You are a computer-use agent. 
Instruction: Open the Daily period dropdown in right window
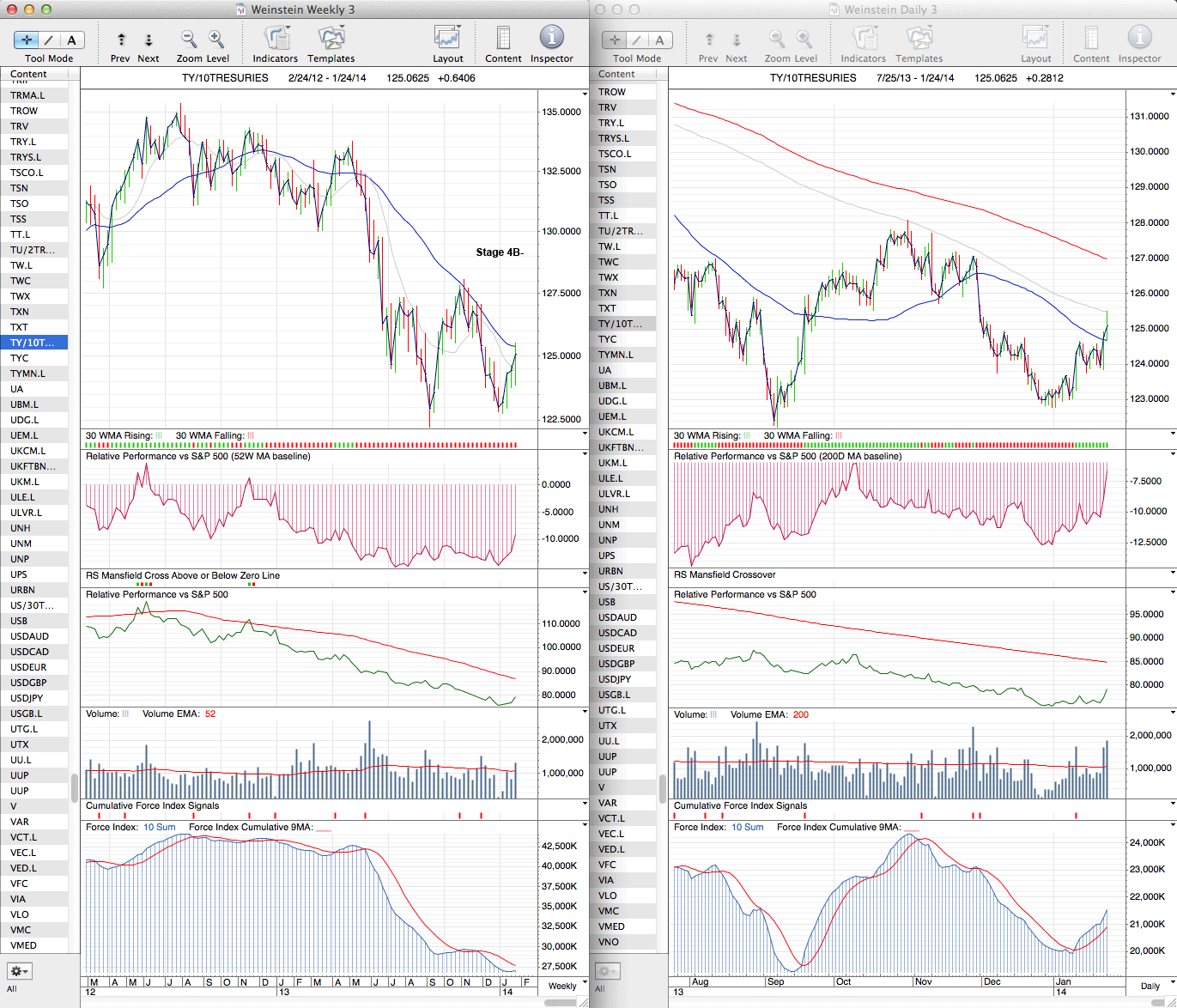[x=1155, y=986]
